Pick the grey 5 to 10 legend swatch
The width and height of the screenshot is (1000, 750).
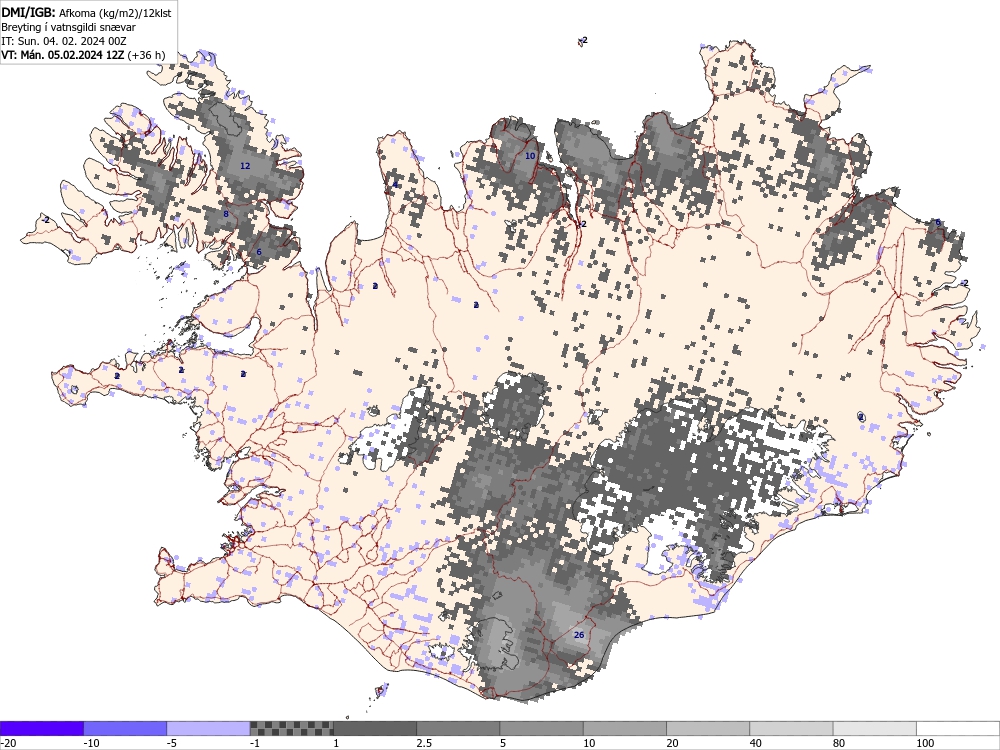tap(541, 728)
